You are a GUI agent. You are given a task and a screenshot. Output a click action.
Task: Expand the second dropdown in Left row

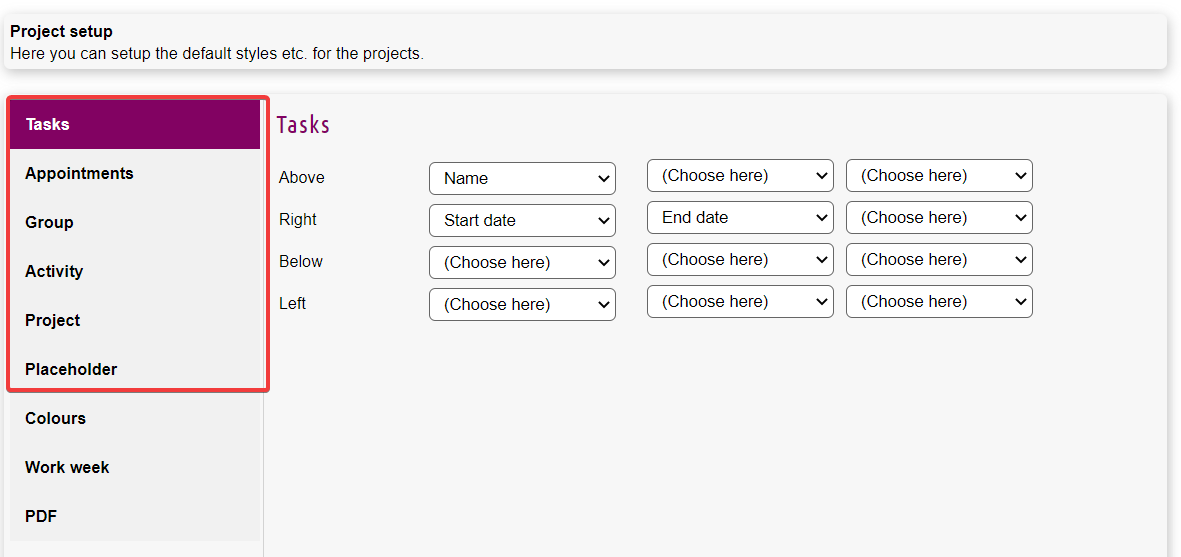coord(740,302)
